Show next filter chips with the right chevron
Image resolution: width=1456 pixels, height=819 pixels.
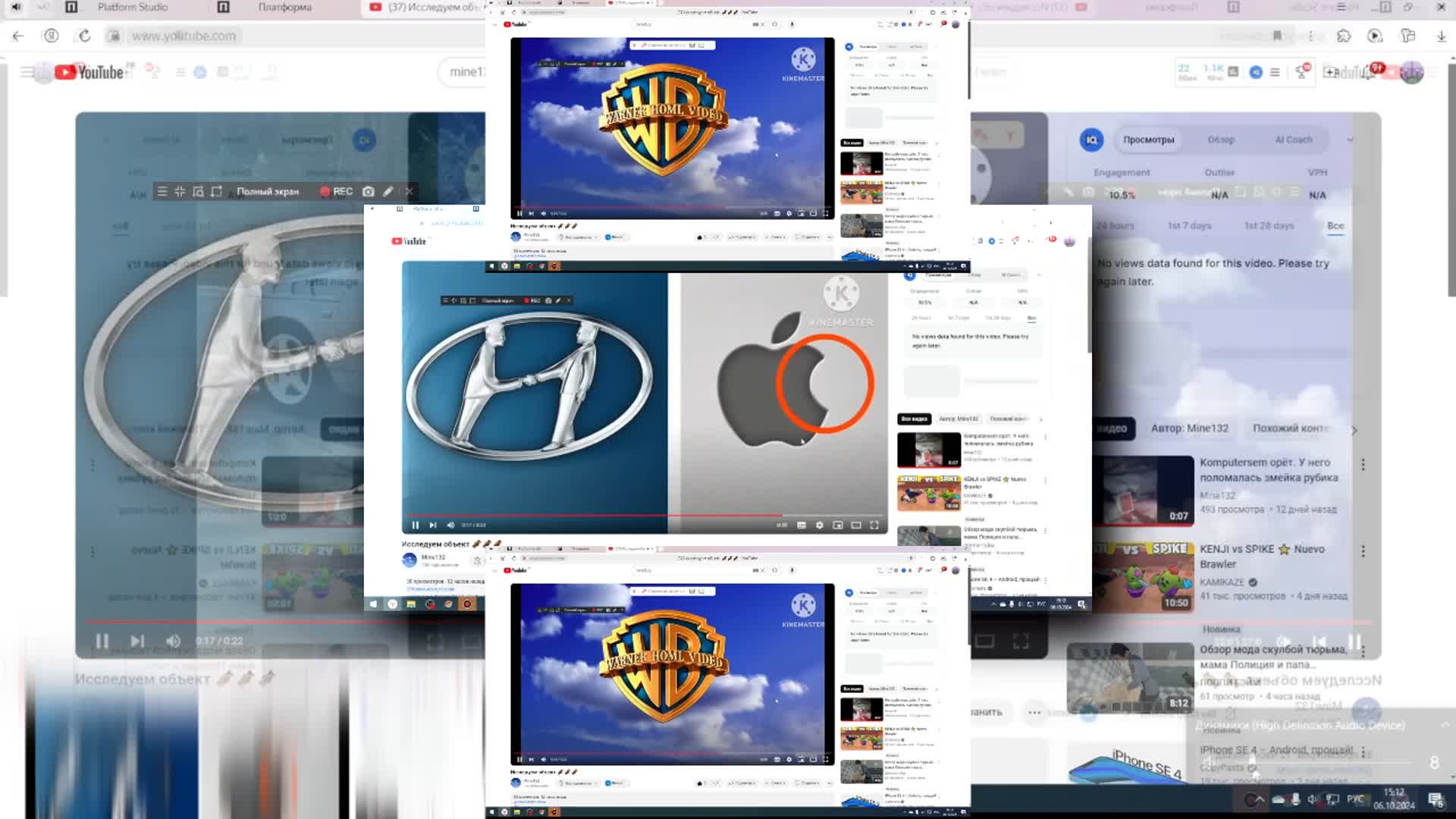(1354, 430)
